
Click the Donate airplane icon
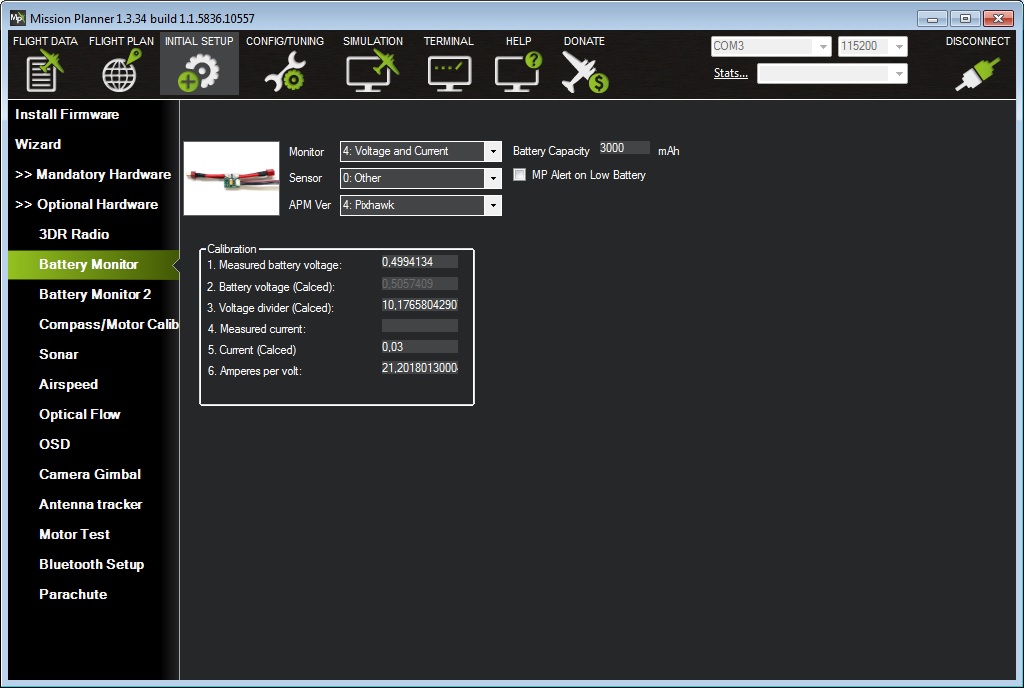(584, 73)
